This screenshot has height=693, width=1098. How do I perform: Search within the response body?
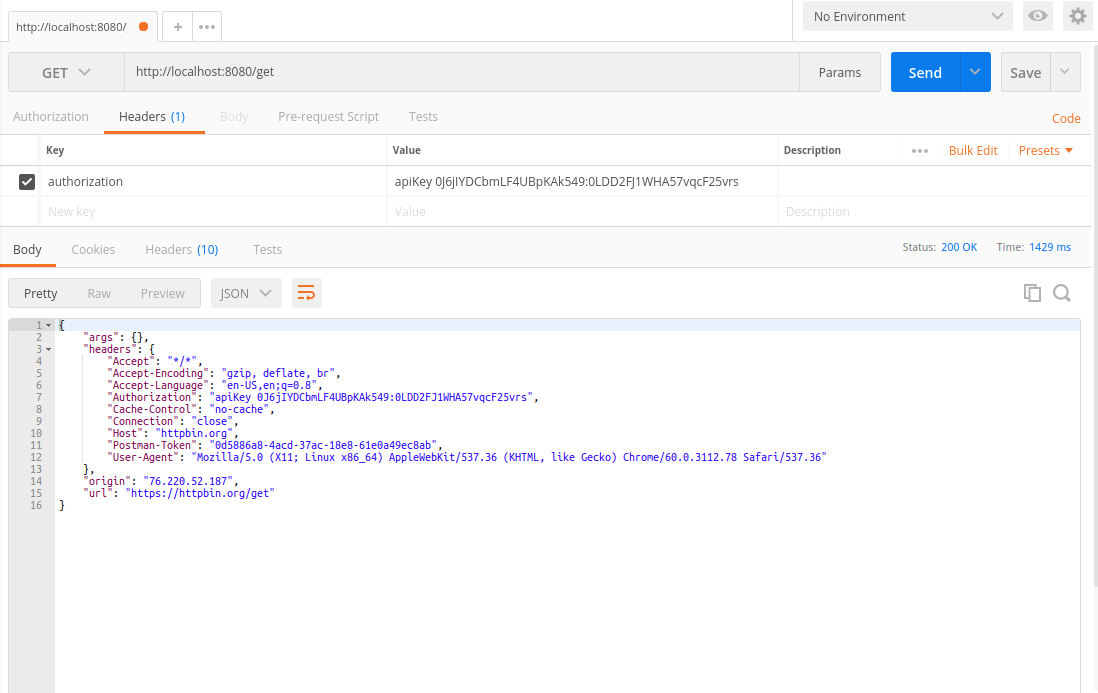point(1062,293)
